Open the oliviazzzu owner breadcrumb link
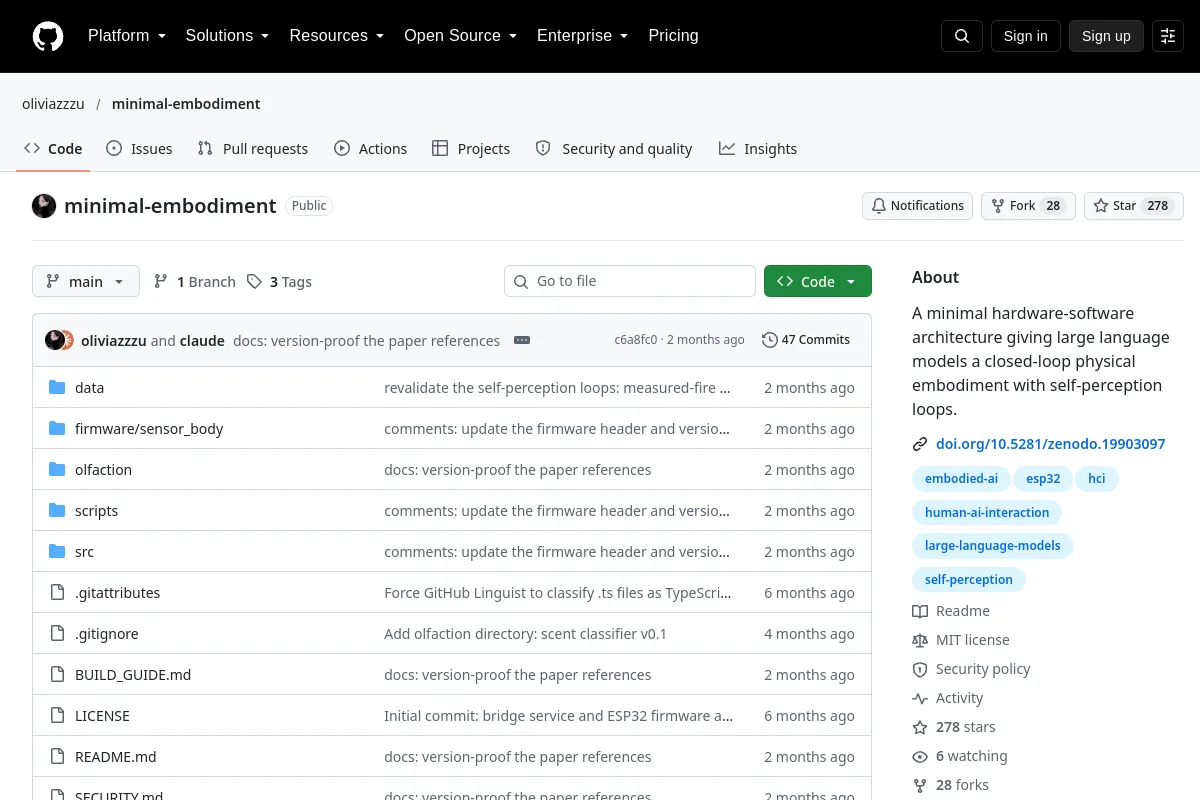The image size is (1200, 800). click(53, 104)
